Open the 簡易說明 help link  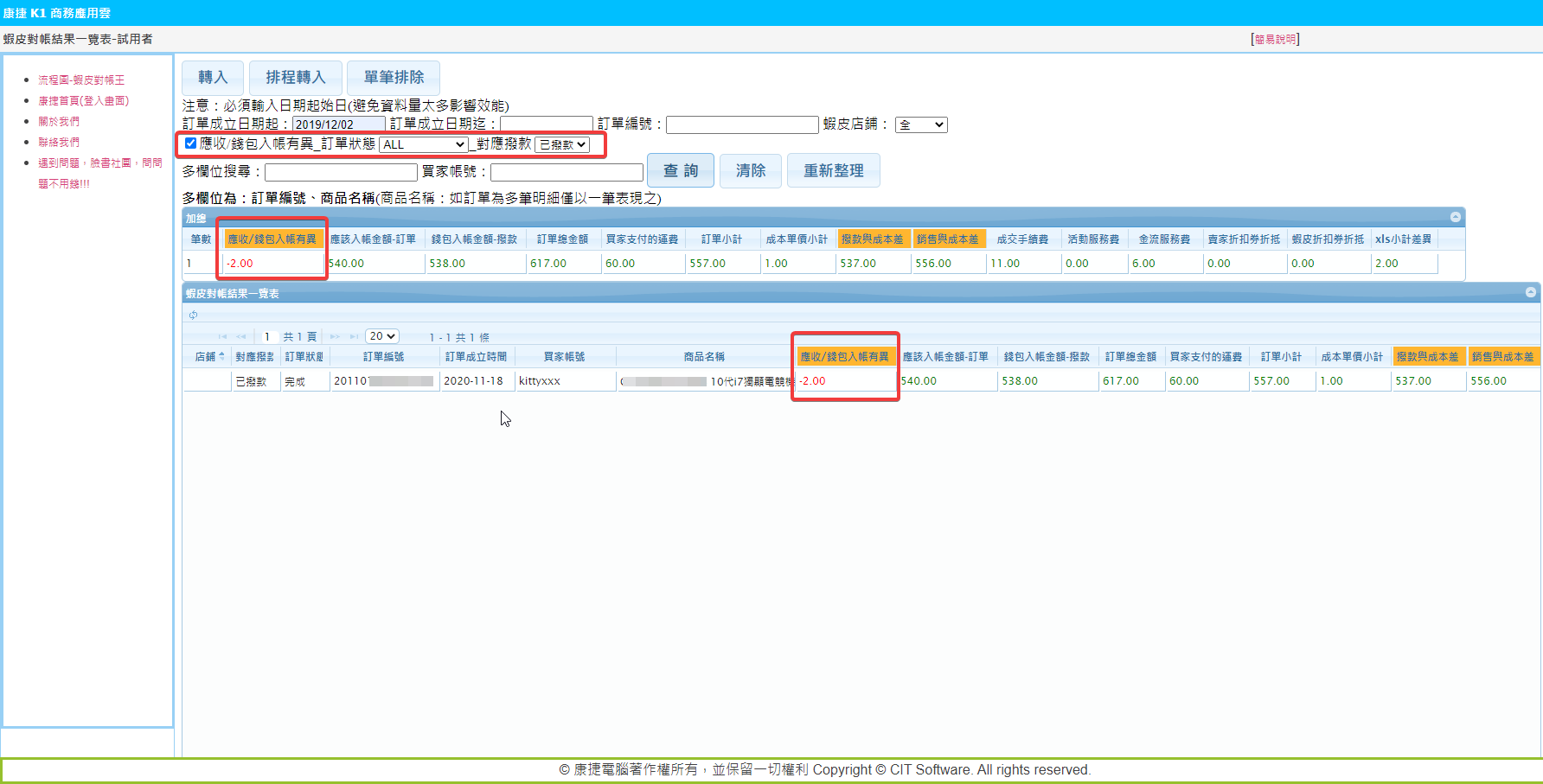coord(1274,40)
